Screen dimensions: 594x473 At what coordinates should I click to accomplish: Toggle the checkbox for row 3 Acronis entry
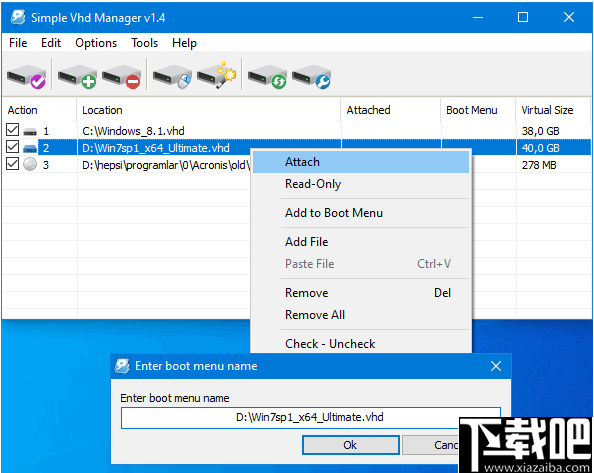pos(13,164)
